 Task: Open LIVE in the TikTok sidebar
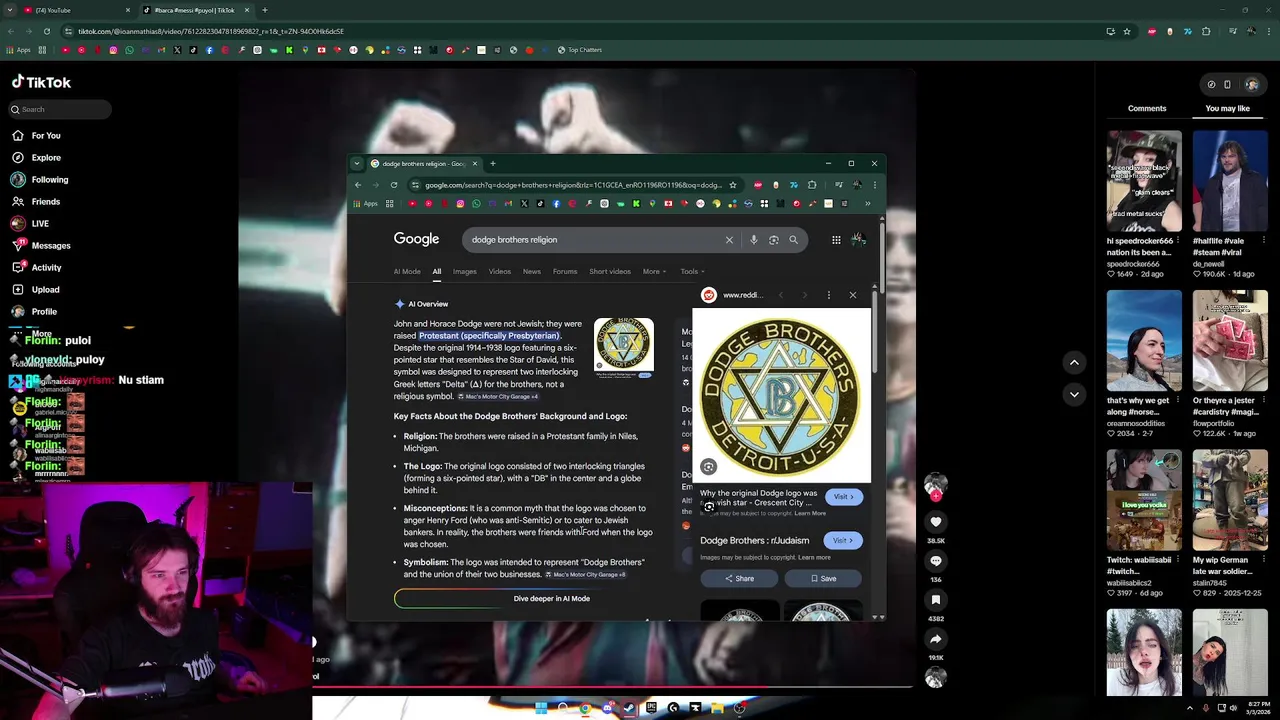coord(30,223)
